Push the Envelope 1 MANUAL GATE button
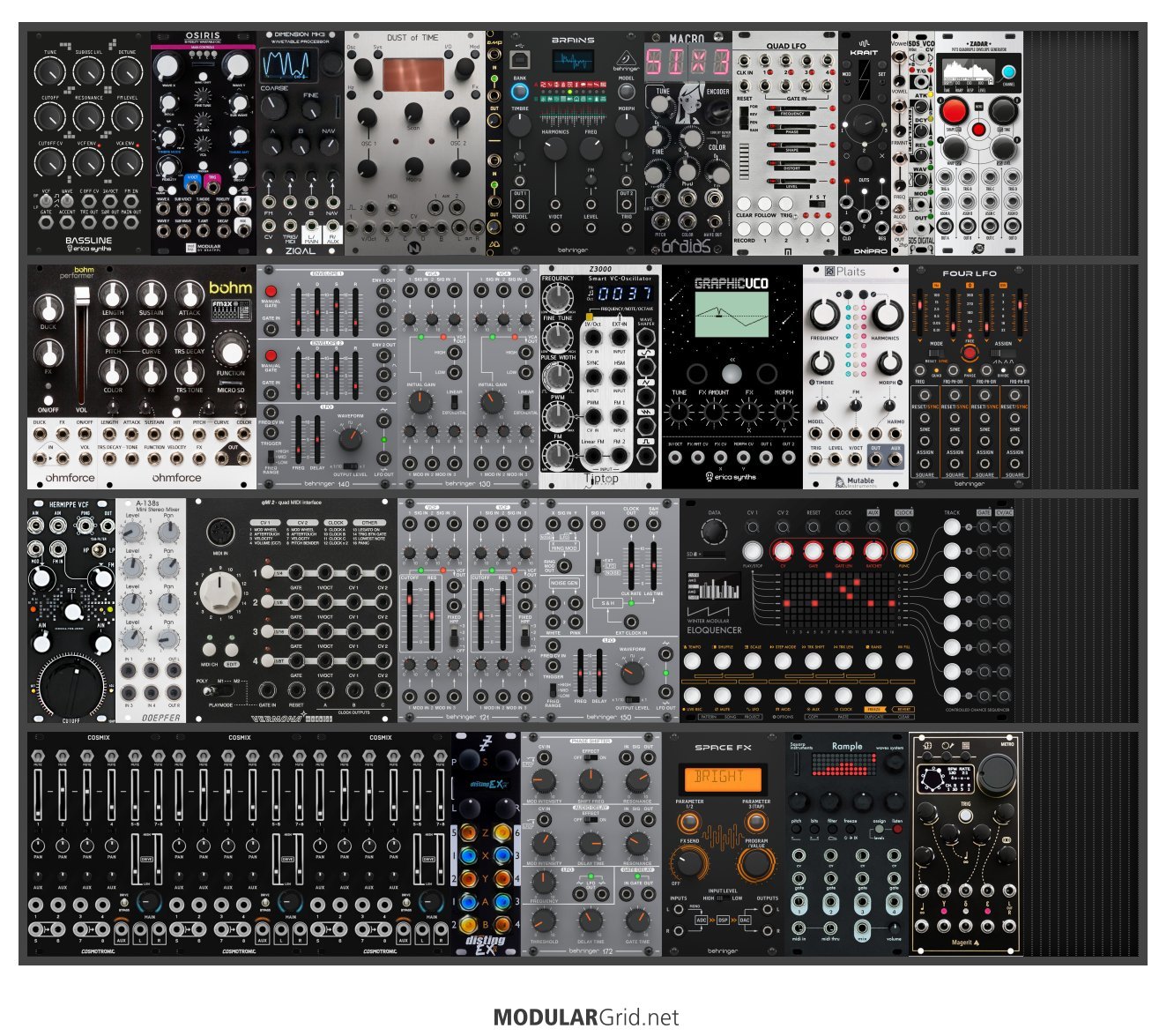This screenshot has width=1174, height=1036. pos(271,291)
